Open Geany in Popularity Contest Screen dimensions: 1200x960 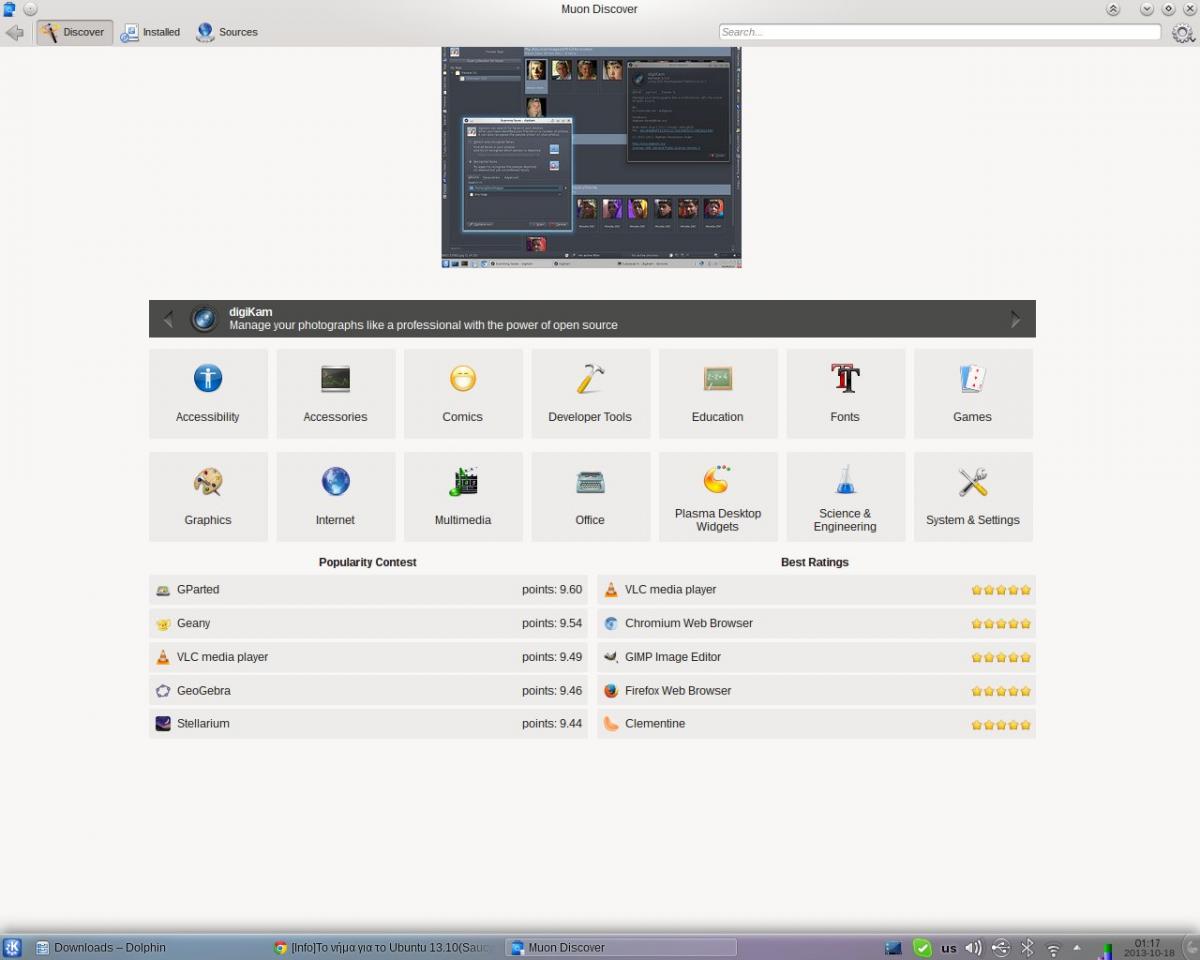point(368,623)
